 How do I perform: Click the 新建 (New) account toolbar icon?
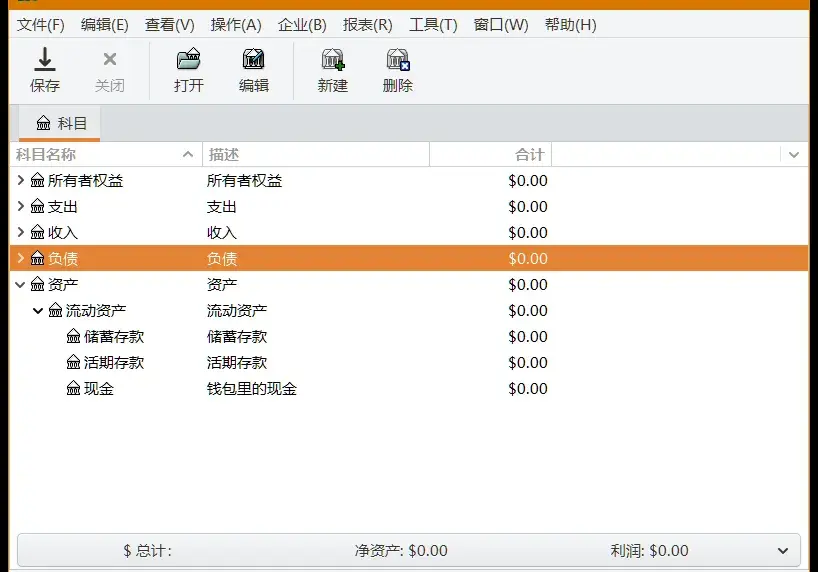click(333, 59)
